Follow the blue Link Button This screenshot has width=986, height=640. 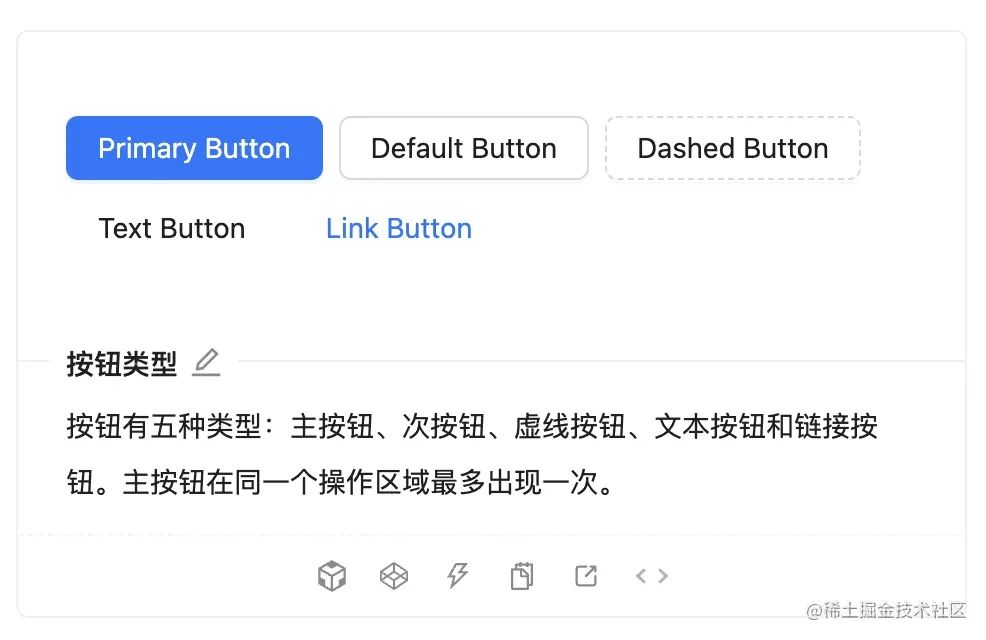point(399,229)
